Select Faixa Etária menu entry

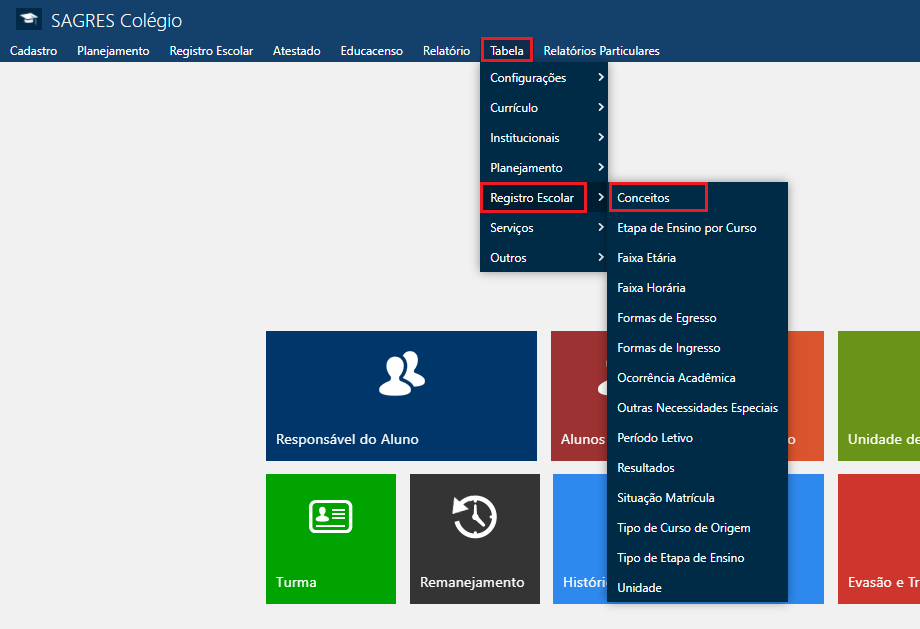tap(646, 258)
